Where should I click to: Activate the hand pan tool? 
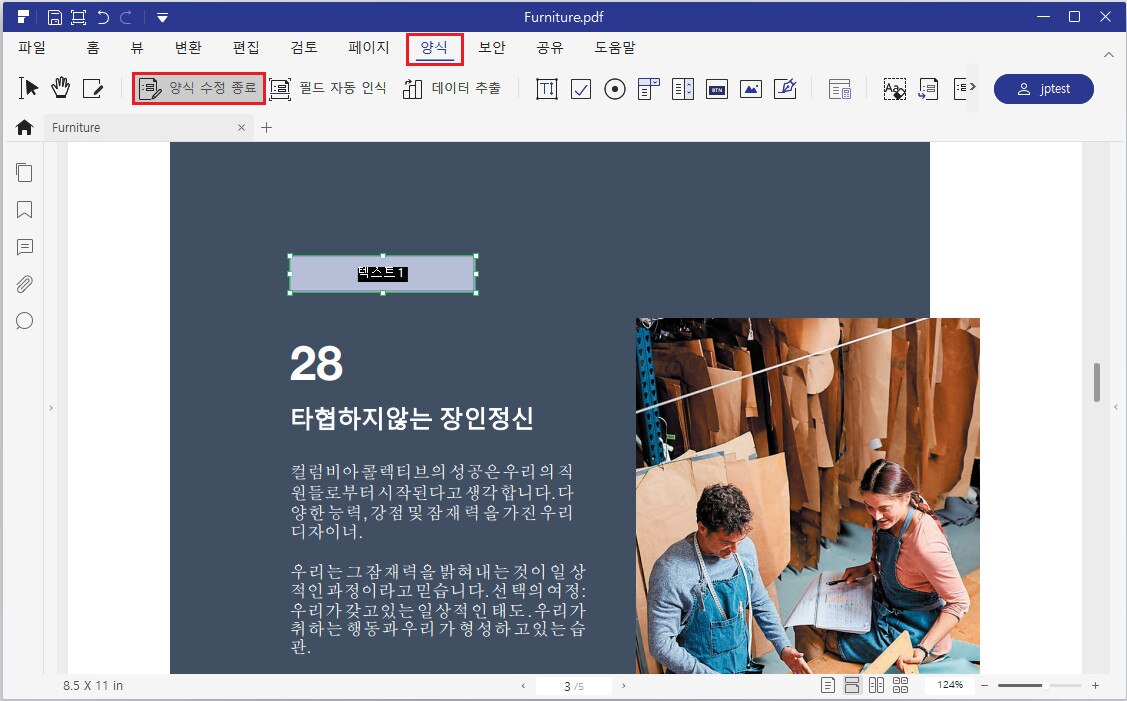(60, 88)
